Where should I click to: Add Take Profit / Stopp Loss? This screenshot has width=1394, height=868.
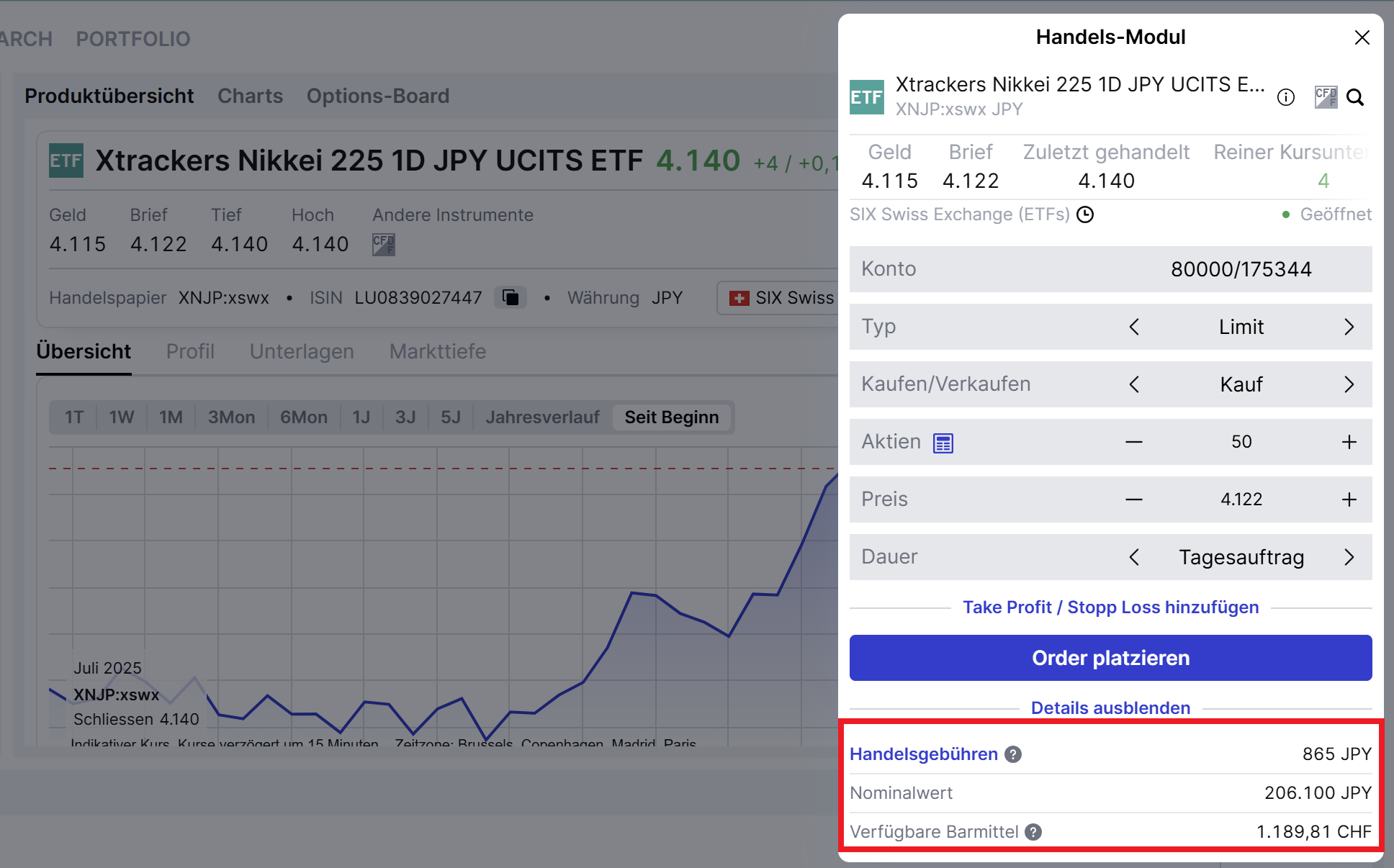(1111, 607)
